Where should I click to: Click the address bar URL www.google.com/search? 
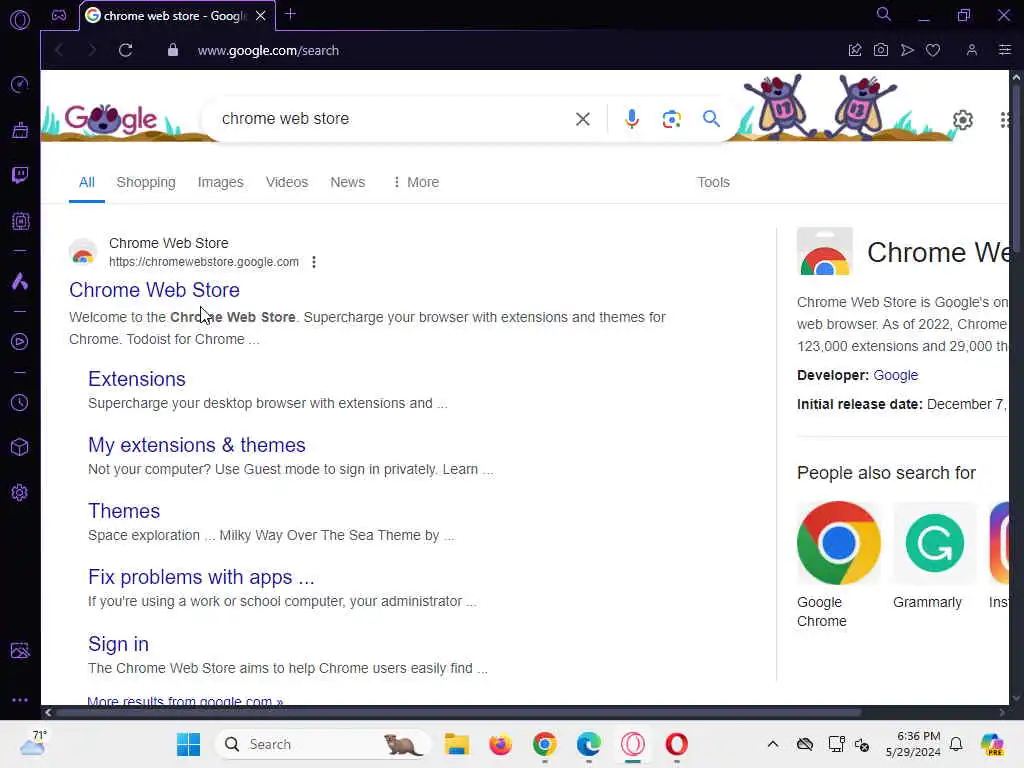click(268, 50)
